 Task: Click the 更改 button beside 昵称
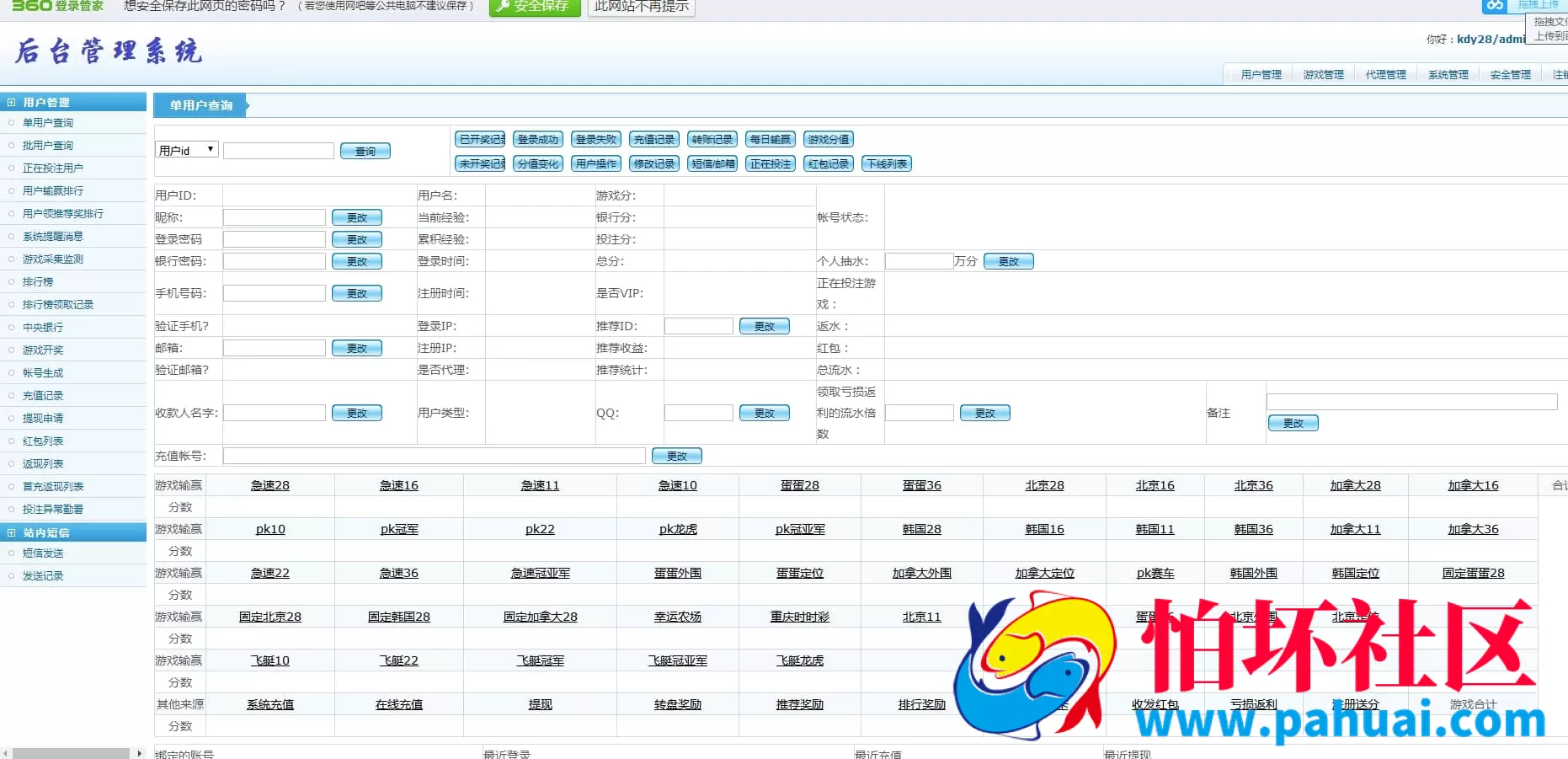pyautogui.click(x=357, y=217)
